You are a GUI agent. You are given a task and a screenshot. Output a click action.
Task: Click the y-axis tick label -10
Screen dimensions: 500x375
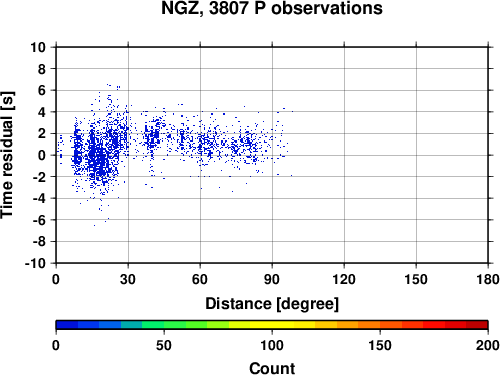pos(35,263)
